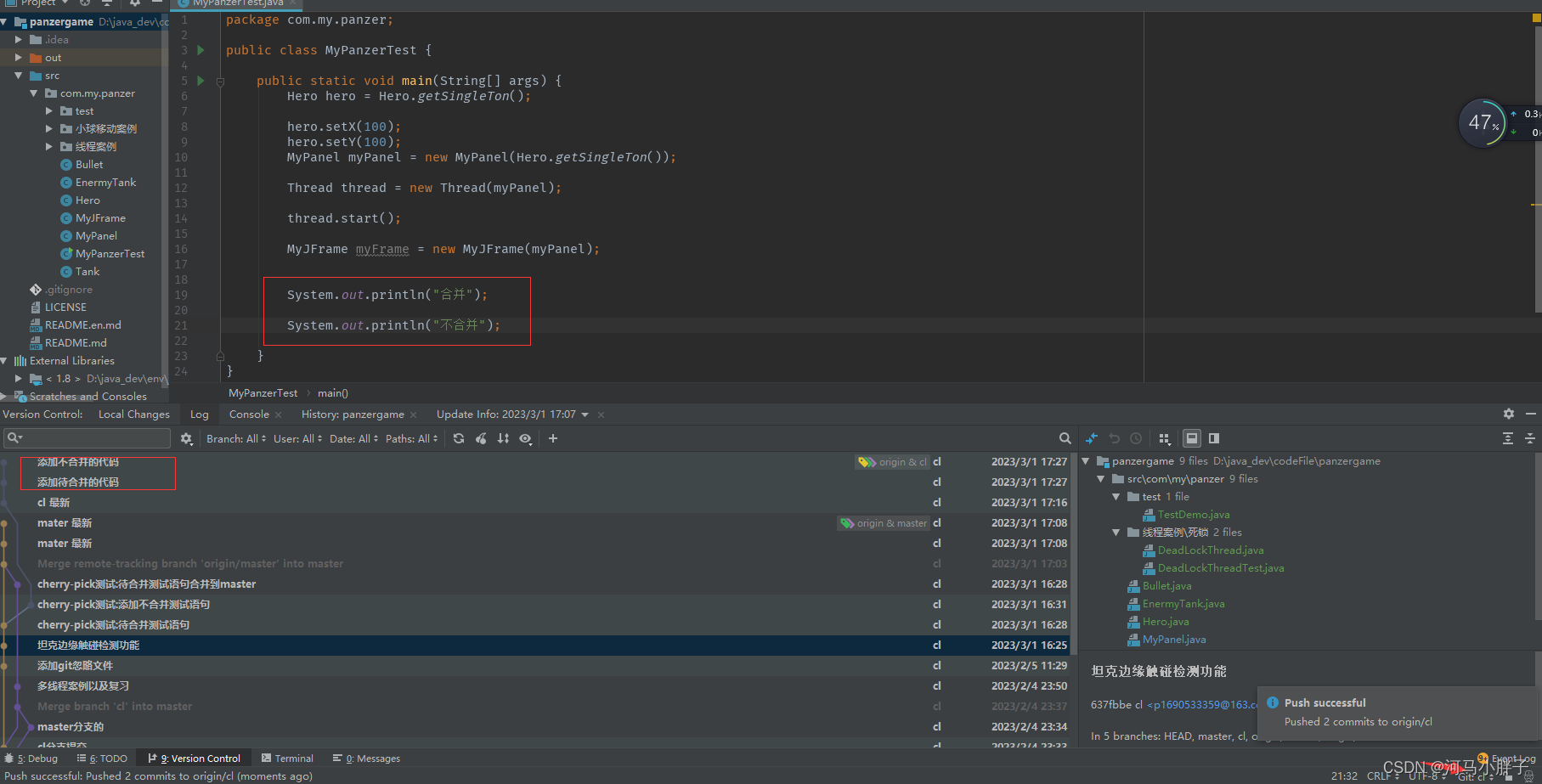Click the 47% memory indicator widget
This screenshot has height=784, width=1542.
[x=1483, y=123]
